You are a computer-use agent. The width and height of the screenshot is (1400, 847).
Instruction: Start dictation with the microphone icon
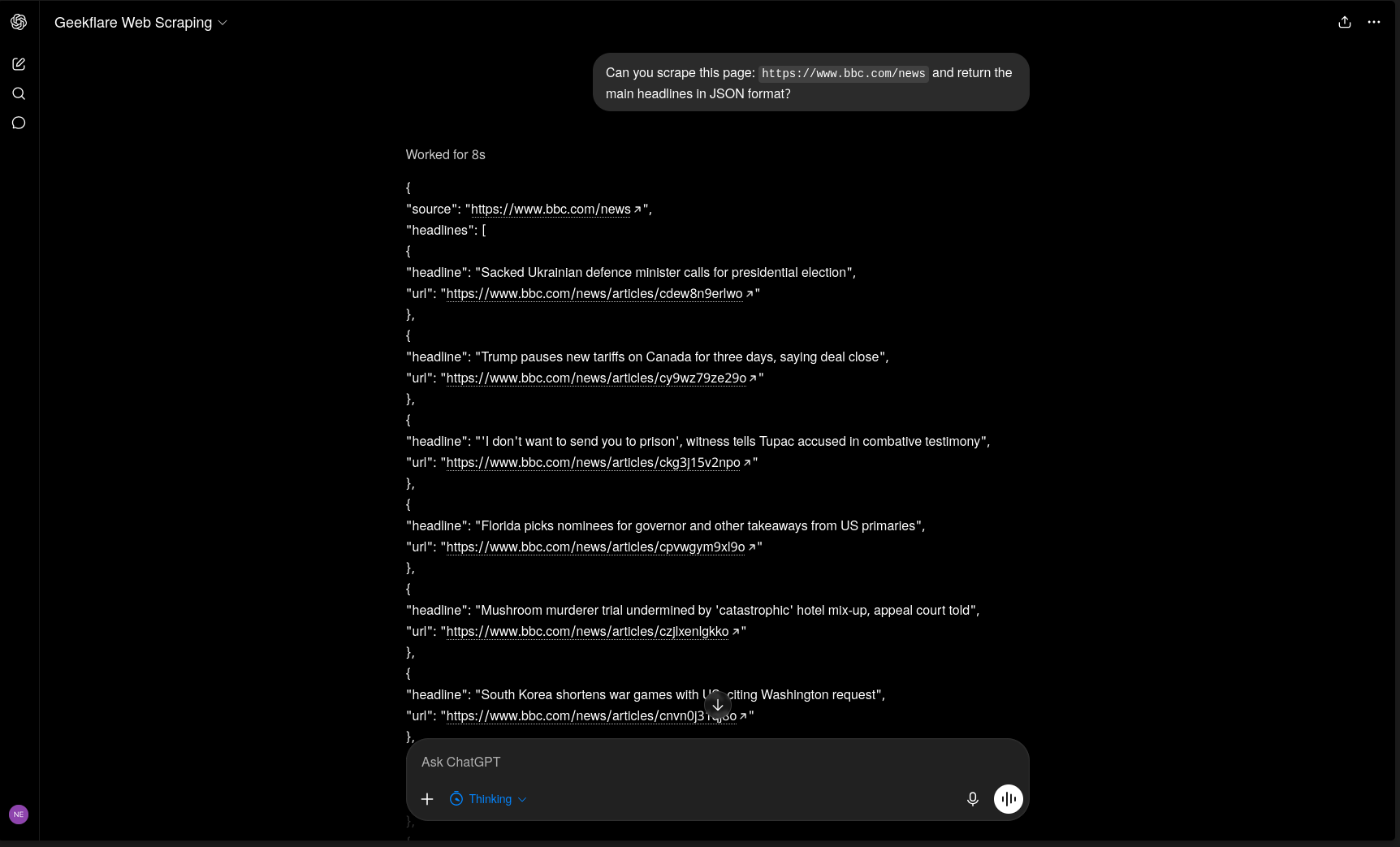click(973, 799)
